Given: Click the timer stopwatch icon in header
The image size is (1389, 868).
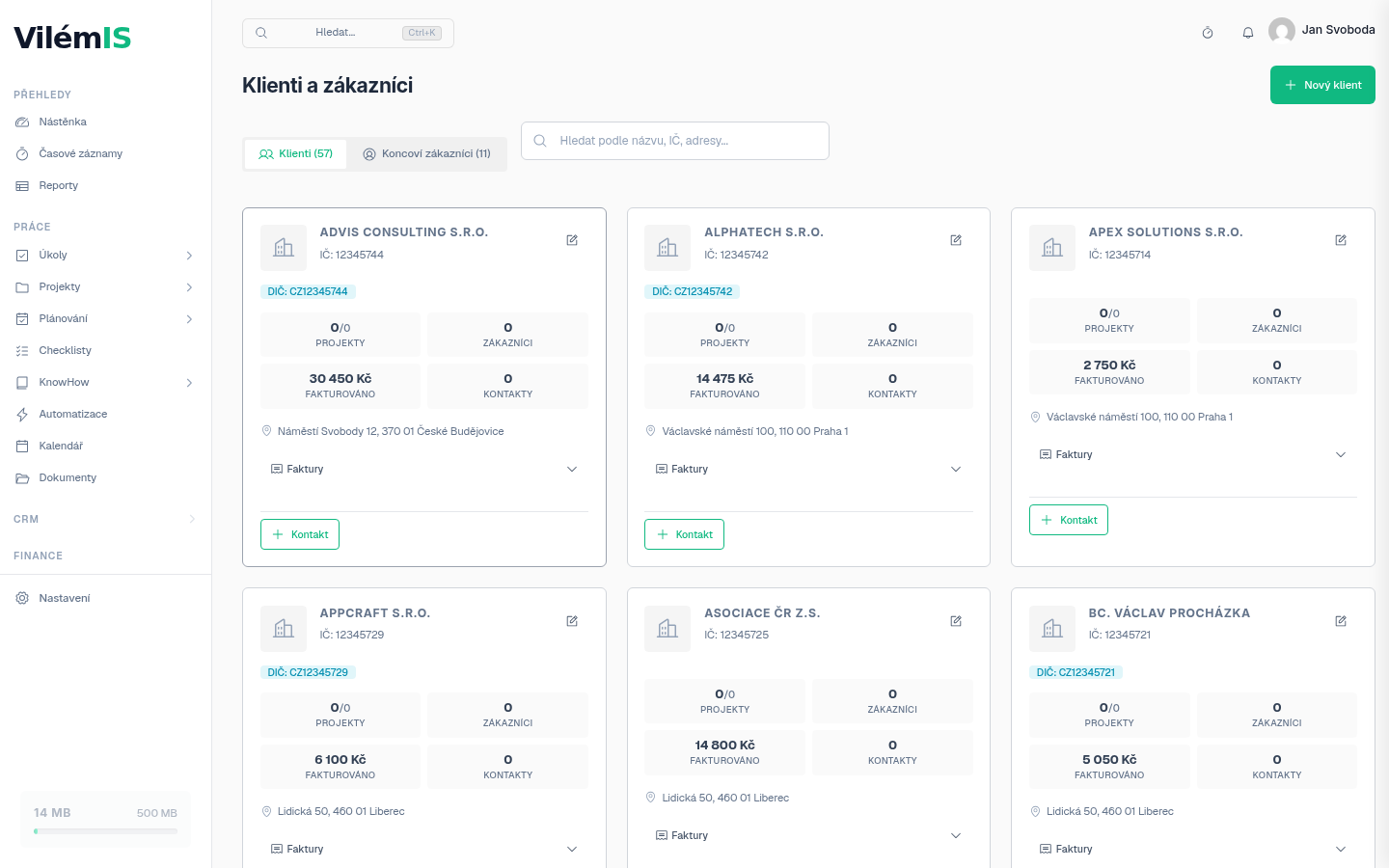Looking at the screenshot, I should (x=1208, y=33).
